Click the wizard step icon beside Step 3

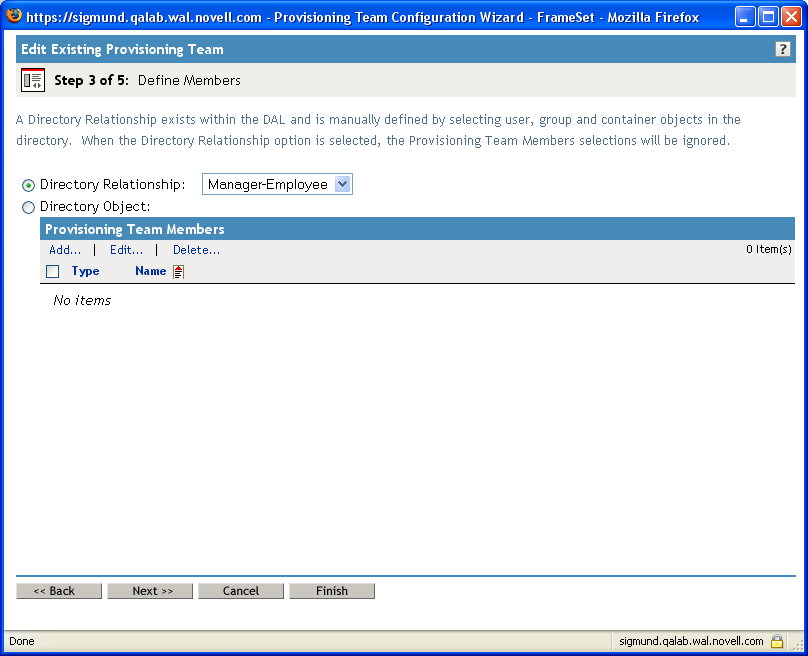coord(33,80)
